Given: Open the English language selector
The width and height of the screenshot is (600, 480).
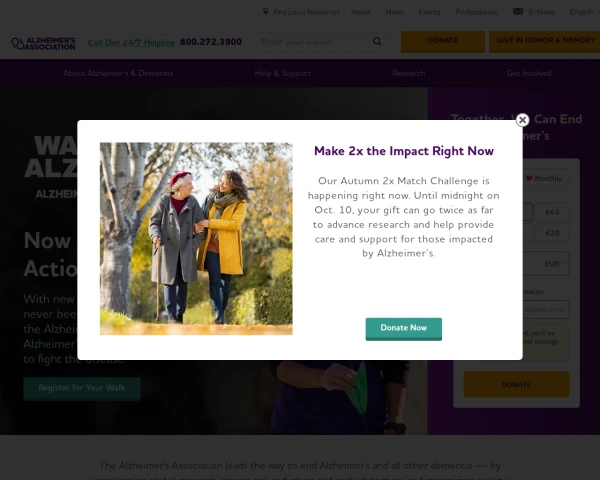Looking at the screenshot, I should point(584,12).
